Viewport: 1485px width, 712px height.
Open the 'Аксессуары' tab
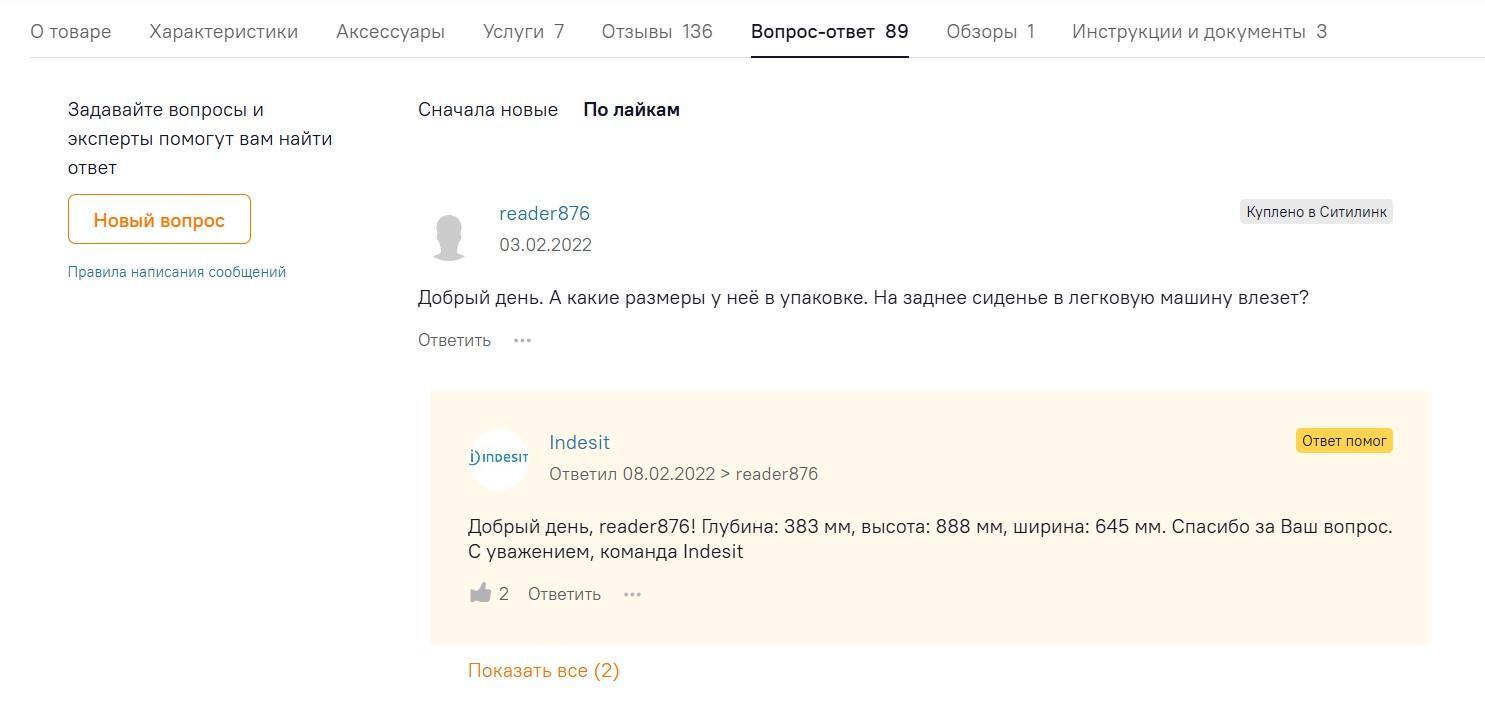pos(390,32)
